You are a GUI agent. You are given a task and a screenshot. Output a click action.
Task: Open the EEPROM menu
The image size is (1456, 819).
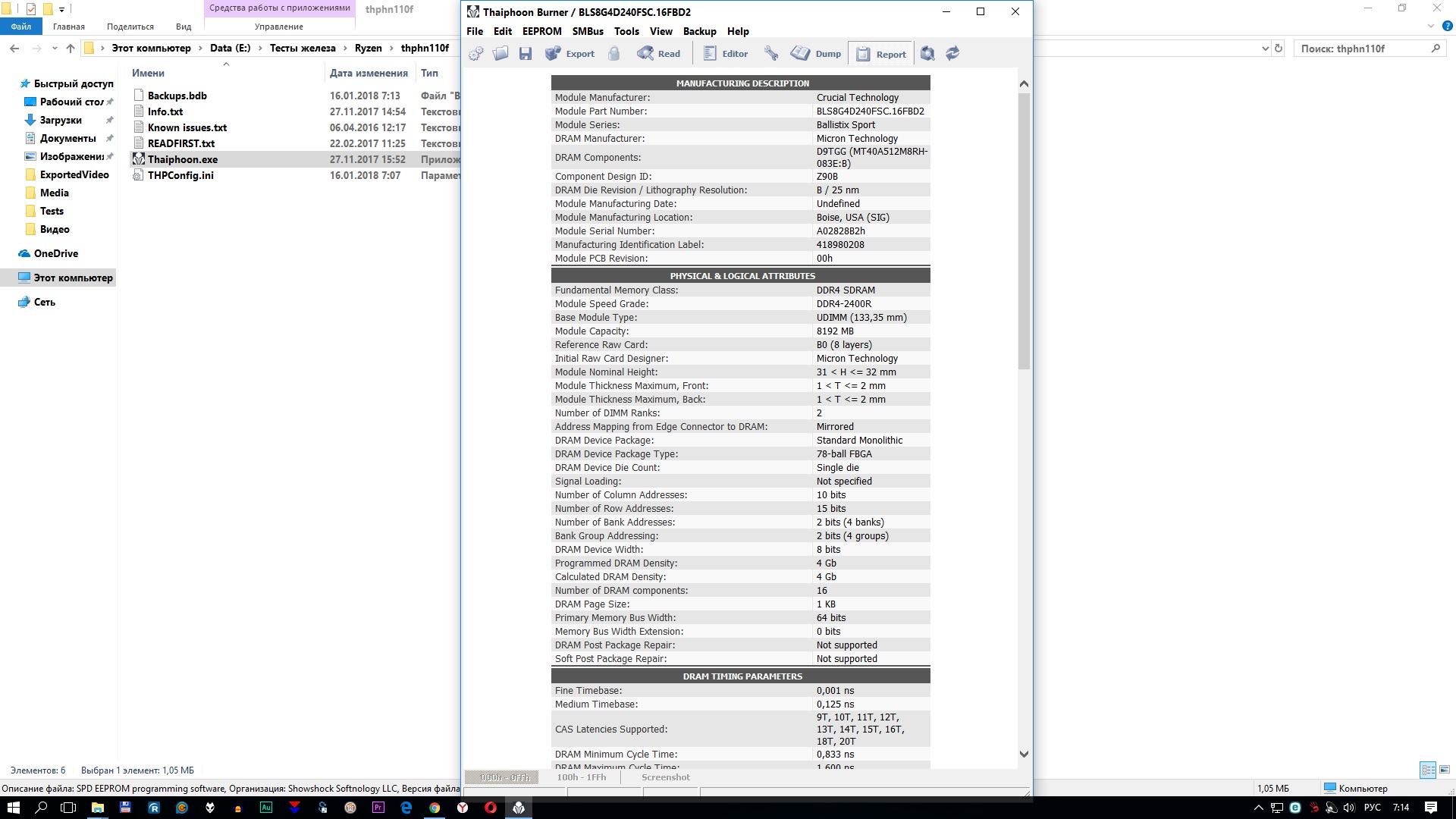pos(541,31)
